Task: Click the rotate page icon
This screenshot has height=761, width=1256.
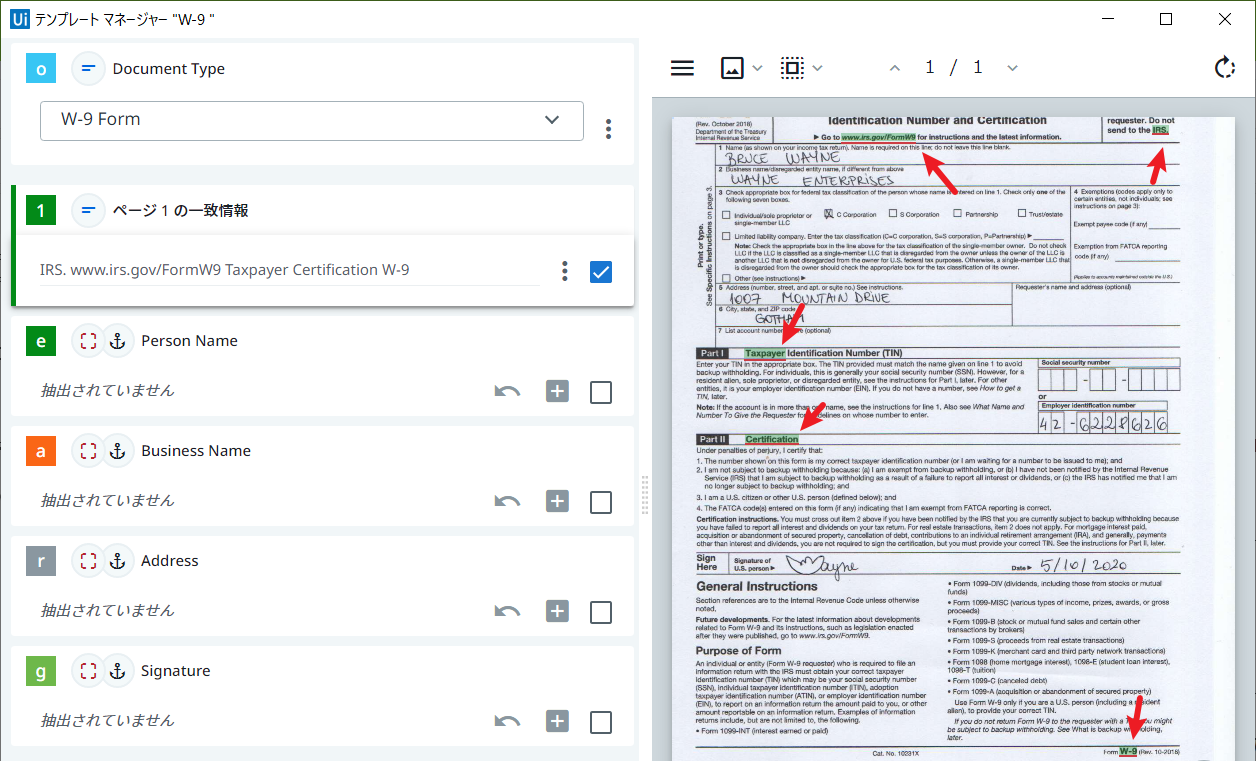Action: tap(1224, 67)
